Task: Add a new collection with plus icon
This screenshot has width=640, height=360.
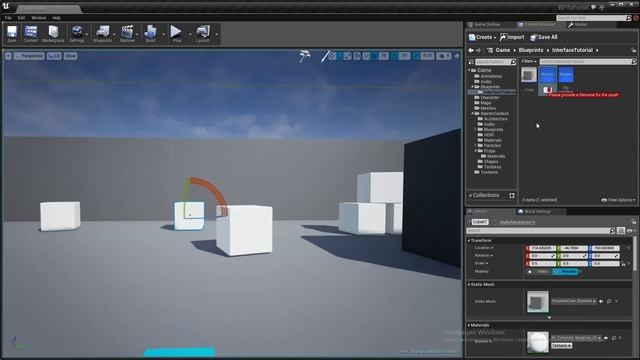Action: (x=512, y=196)
